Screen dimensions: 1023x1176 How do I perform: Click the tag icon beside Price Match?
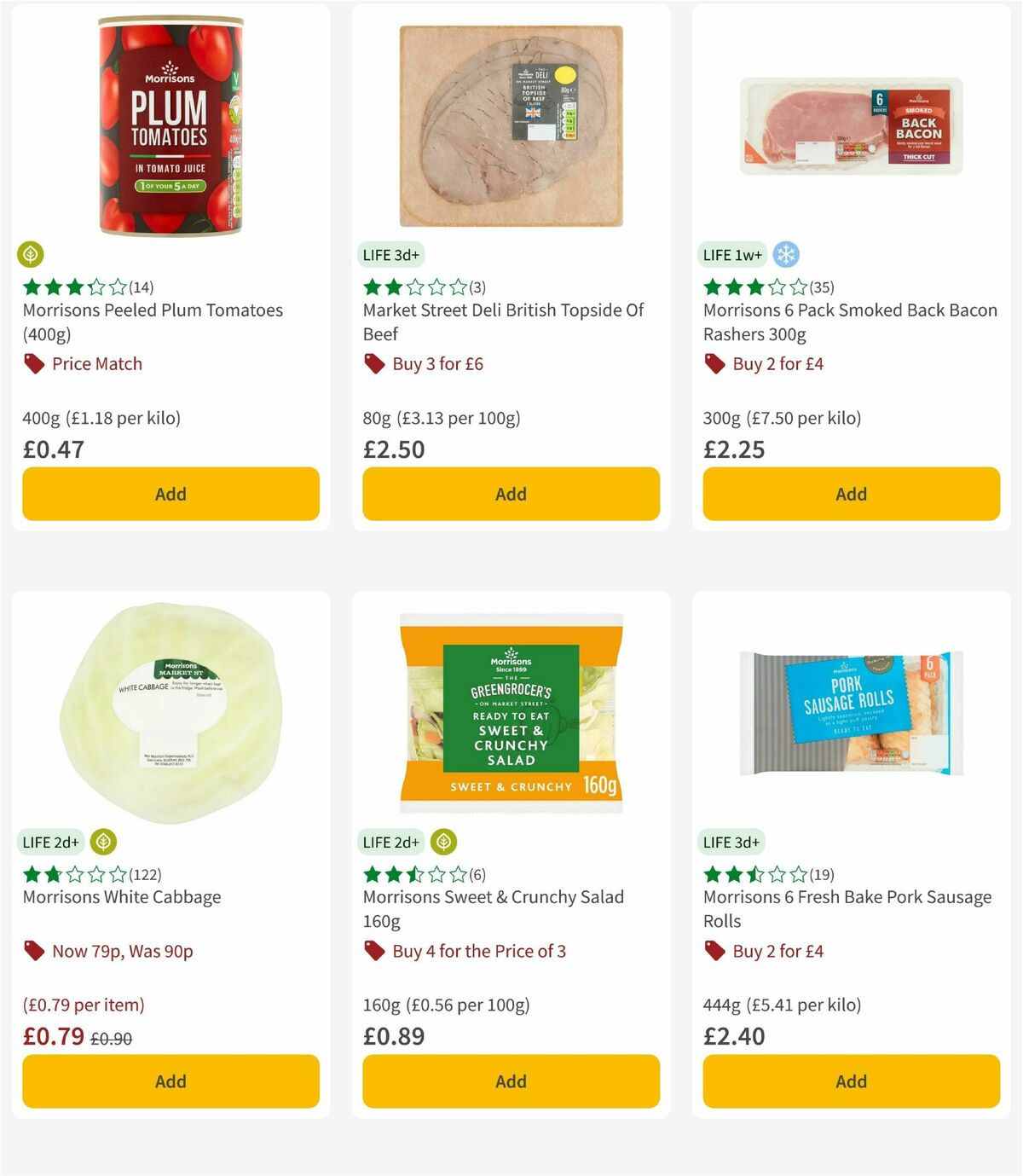click(33, 363)
